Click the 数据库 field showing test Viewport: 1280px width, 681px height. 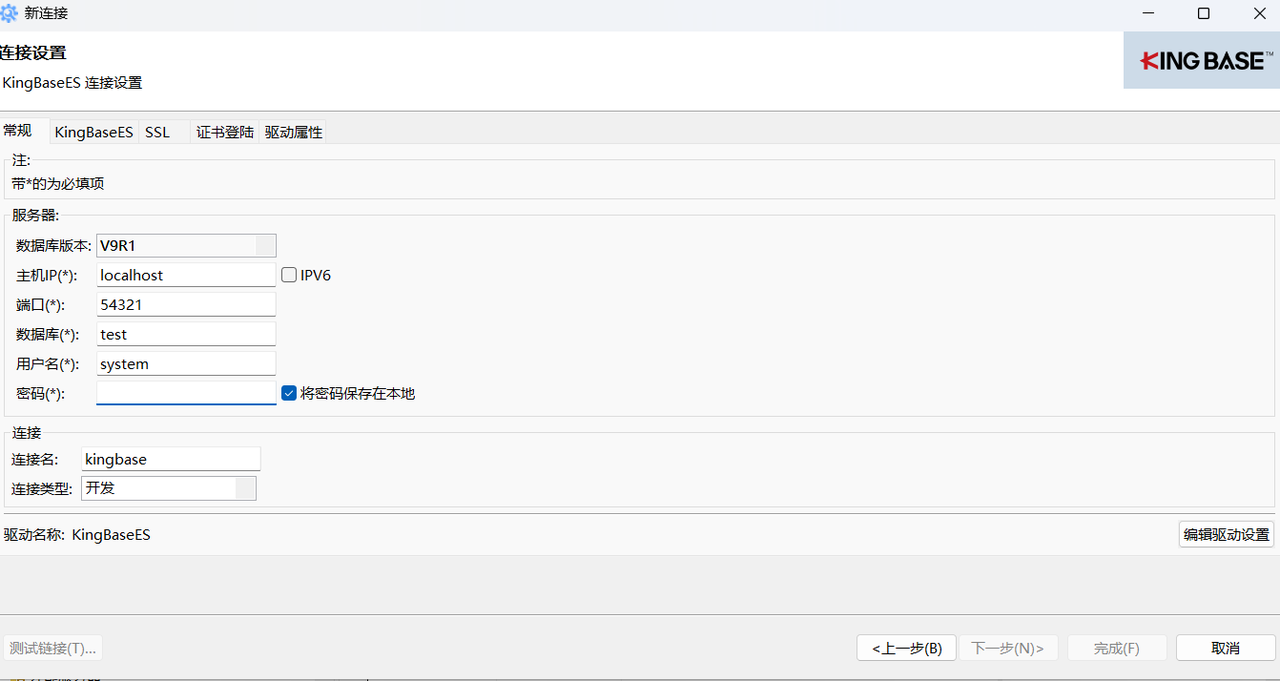tap(186, 334)
